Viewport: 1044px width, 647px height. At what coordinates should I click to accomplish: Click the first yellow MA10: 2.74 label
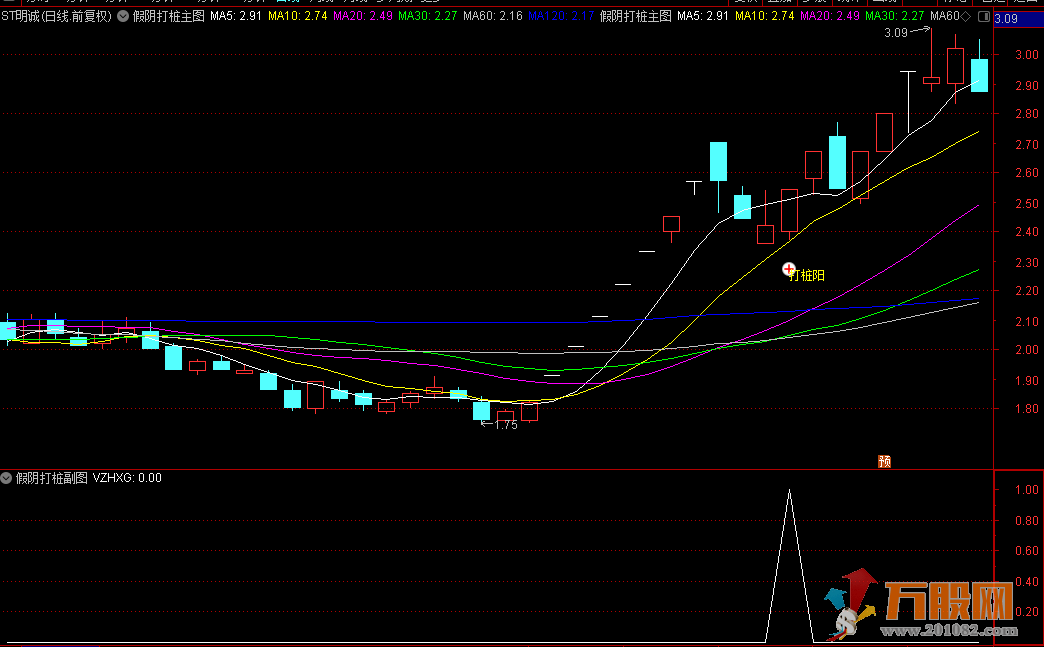click(x=298, y=16)
